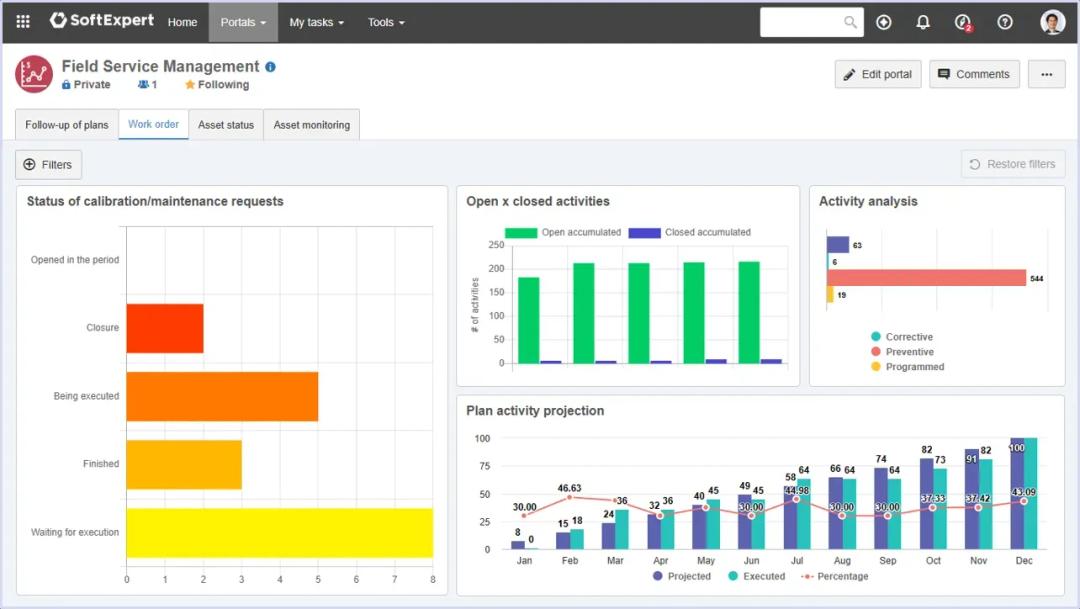The height and width of the screenshot is (609, 1080).
Task: Switch to the Asset status tab
Action: 226,125
